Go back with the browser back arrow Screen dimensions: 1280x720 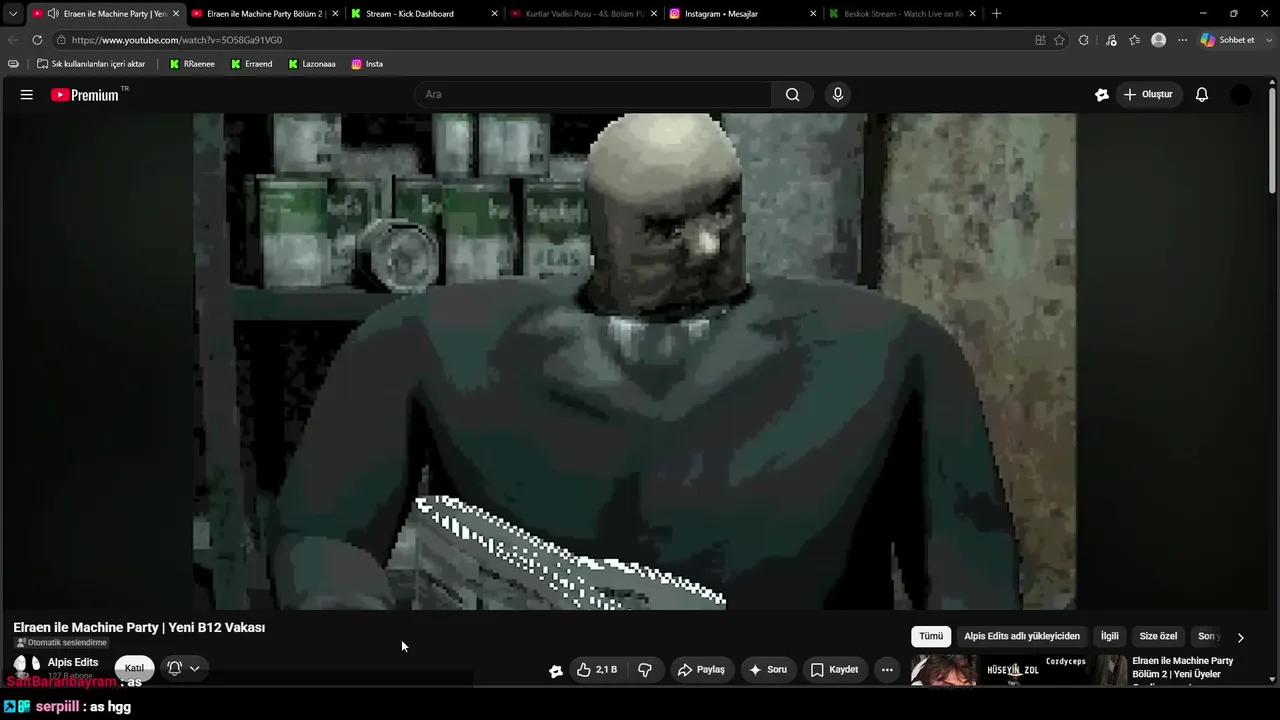pos(13,40)
